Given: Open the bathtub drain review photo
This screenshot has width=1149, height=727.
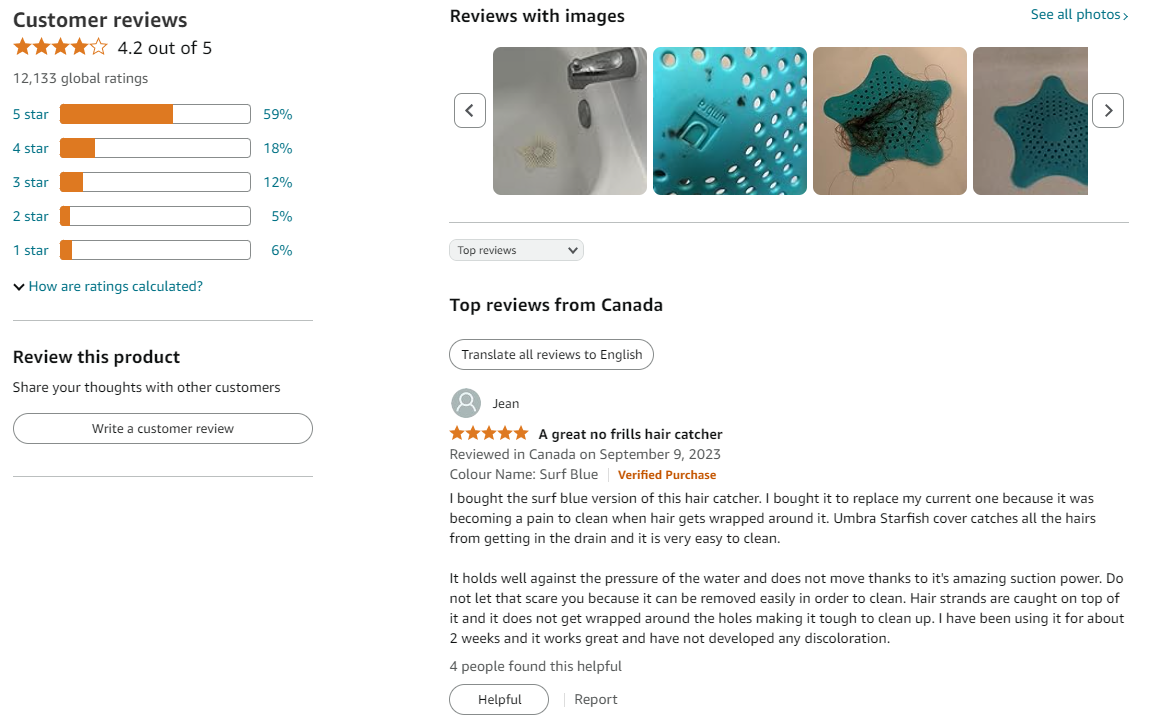Looking at the screenshot, I should (569, 121).
